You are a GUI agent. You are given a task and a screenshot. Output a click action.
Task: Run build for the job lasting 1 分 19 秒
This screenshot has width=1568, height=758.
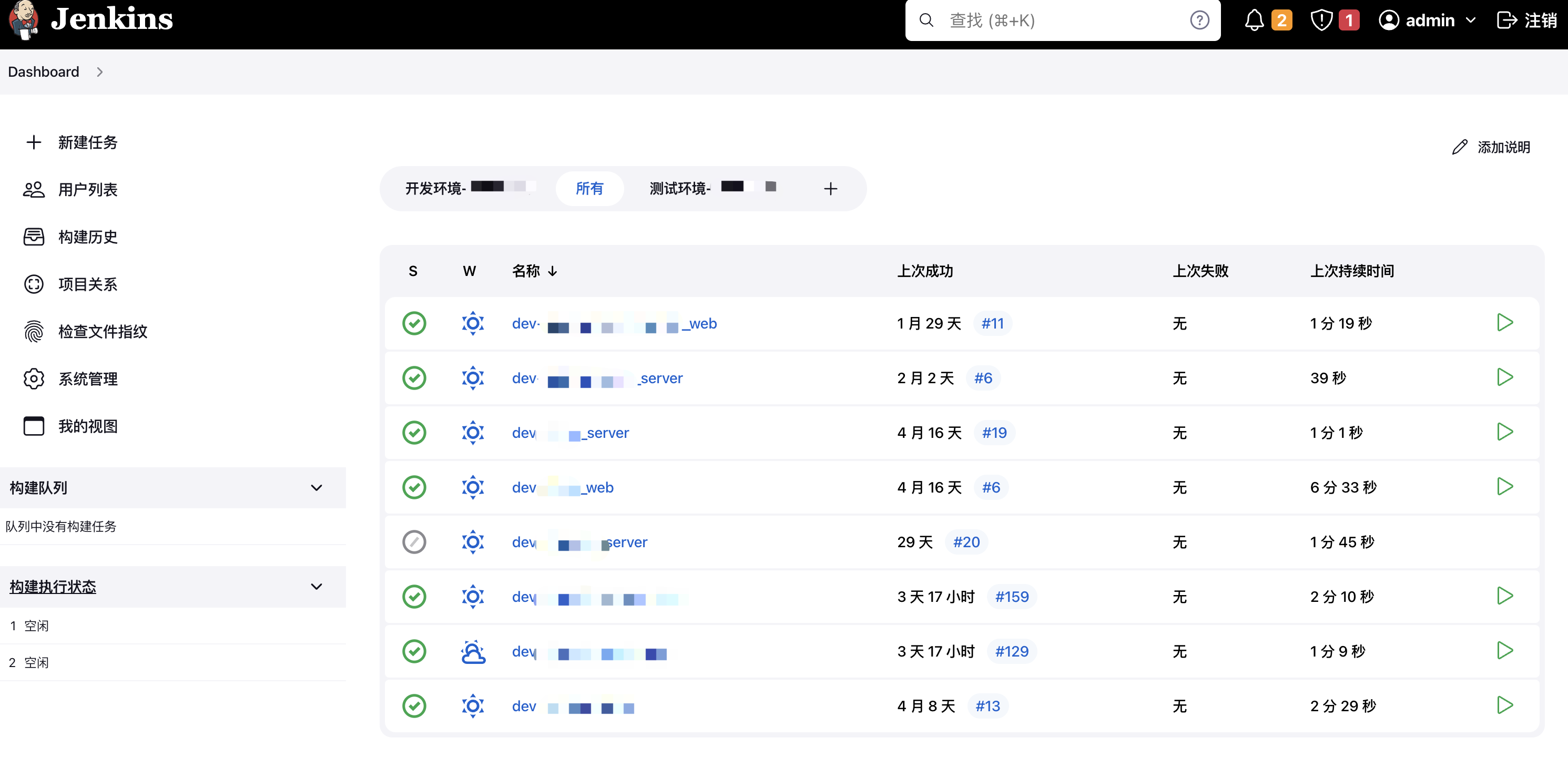pyautogui.click(x=1504, y=322)
